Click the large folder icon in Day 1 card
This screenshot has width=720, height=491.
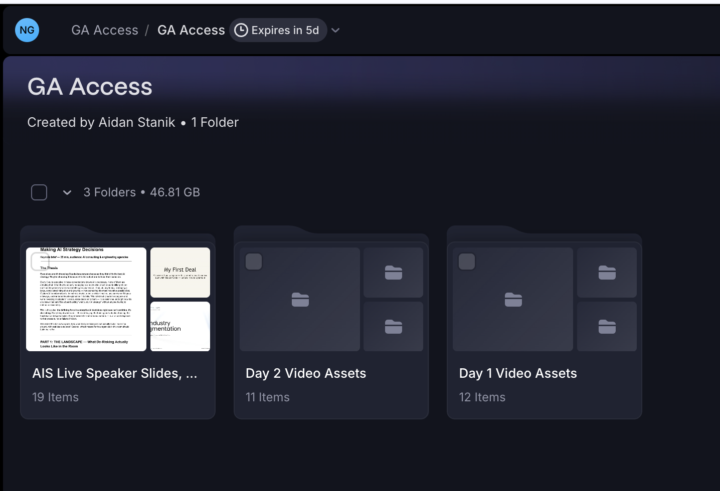tap(513, 299)
